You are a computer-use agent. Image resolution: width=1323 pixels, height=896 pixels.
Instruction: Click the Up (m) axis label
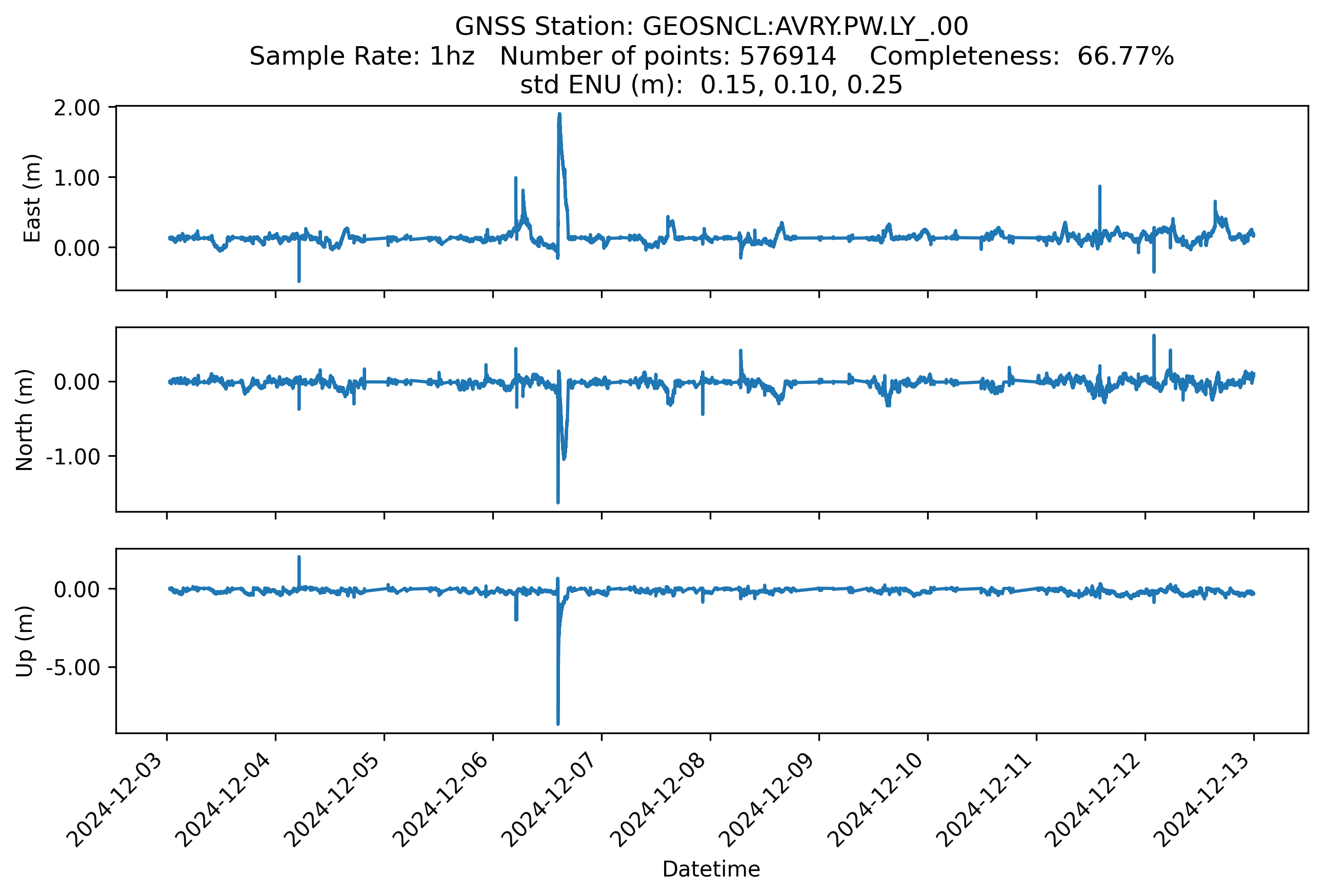[x=25, y=641]
